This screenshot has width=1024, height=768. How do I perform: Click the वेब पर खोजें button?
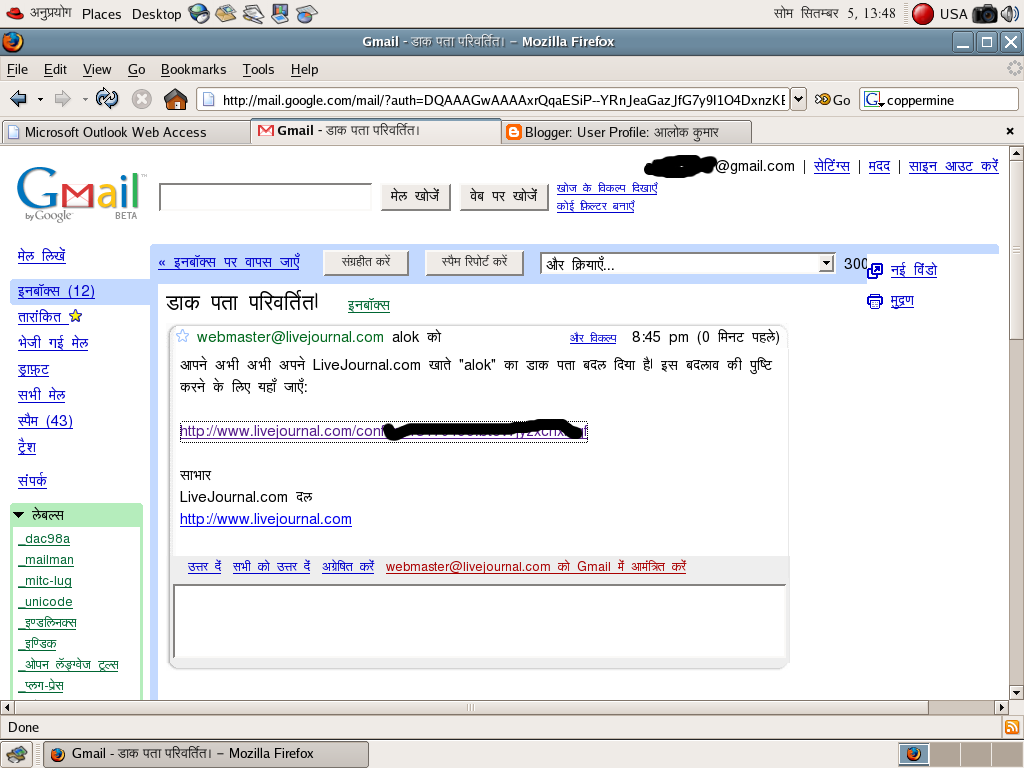coord(504,197)
